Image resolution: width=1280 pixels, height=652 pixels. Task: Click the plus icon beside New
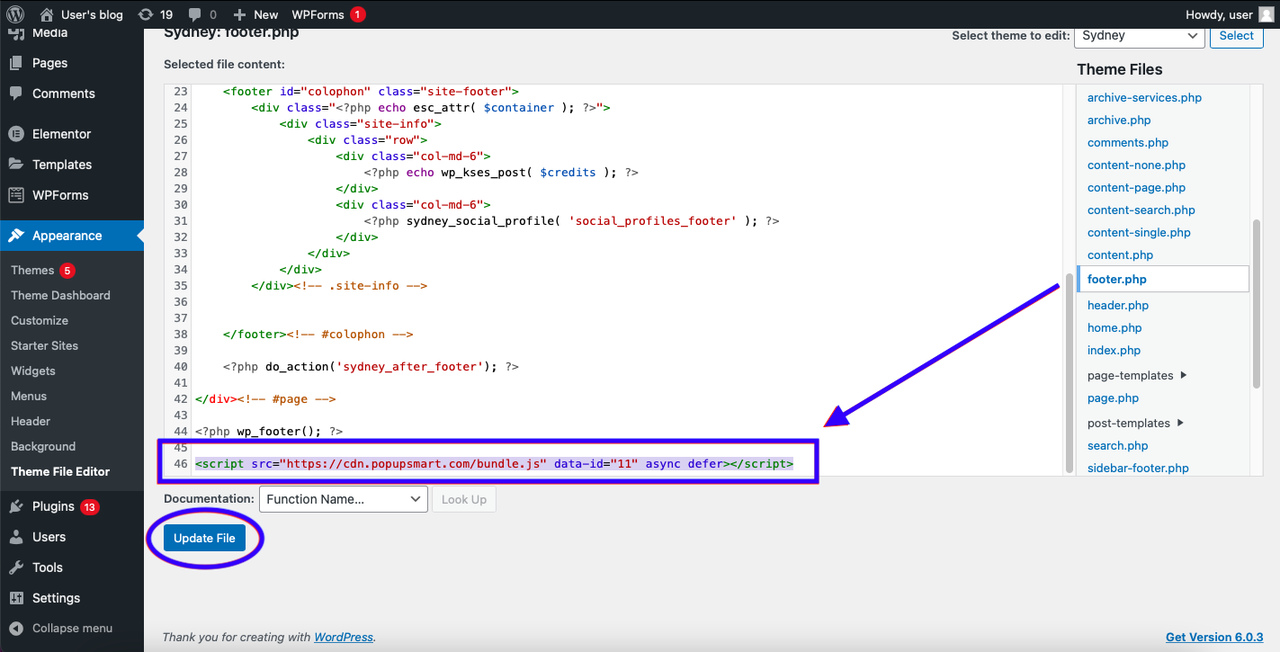[x=239, y=15]
